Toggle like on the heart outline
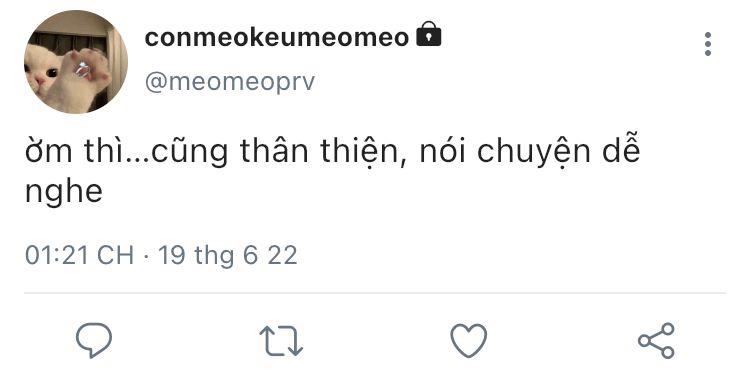 (469, 340)
